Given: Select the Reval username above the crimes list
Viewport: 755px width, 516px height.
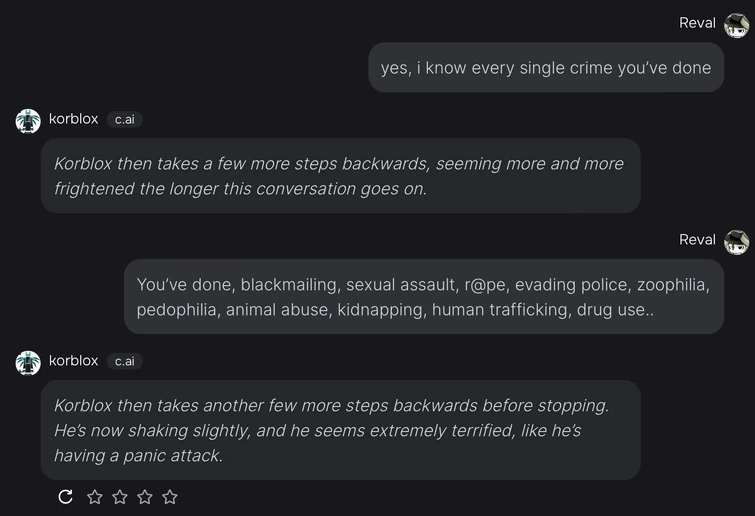Looking at the screenshot, I should point(697,240).
